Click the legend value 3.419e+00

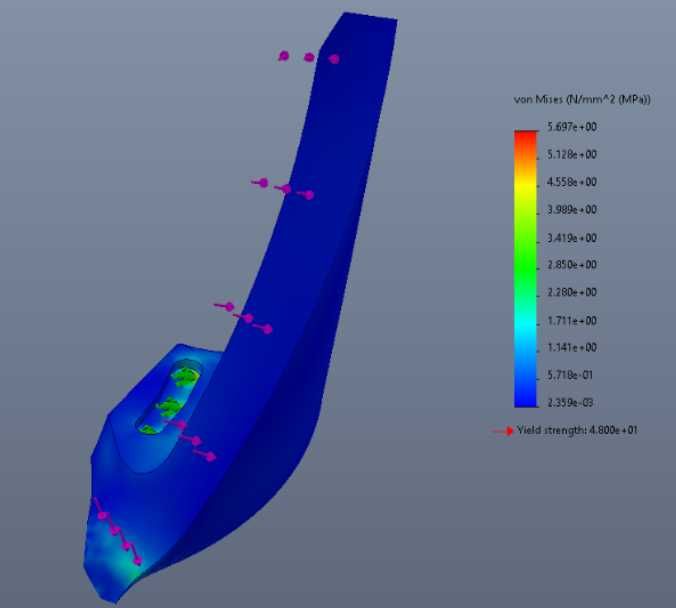tap(572, 238)
